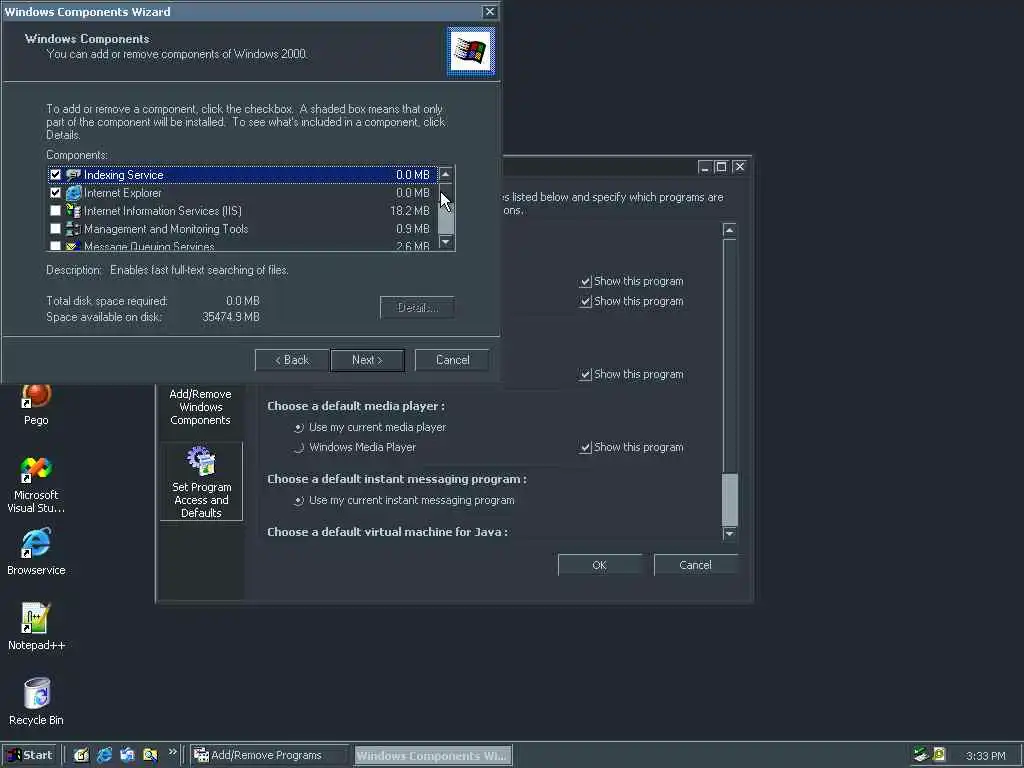Click the 0.9 MB size value

pos(413,229)
